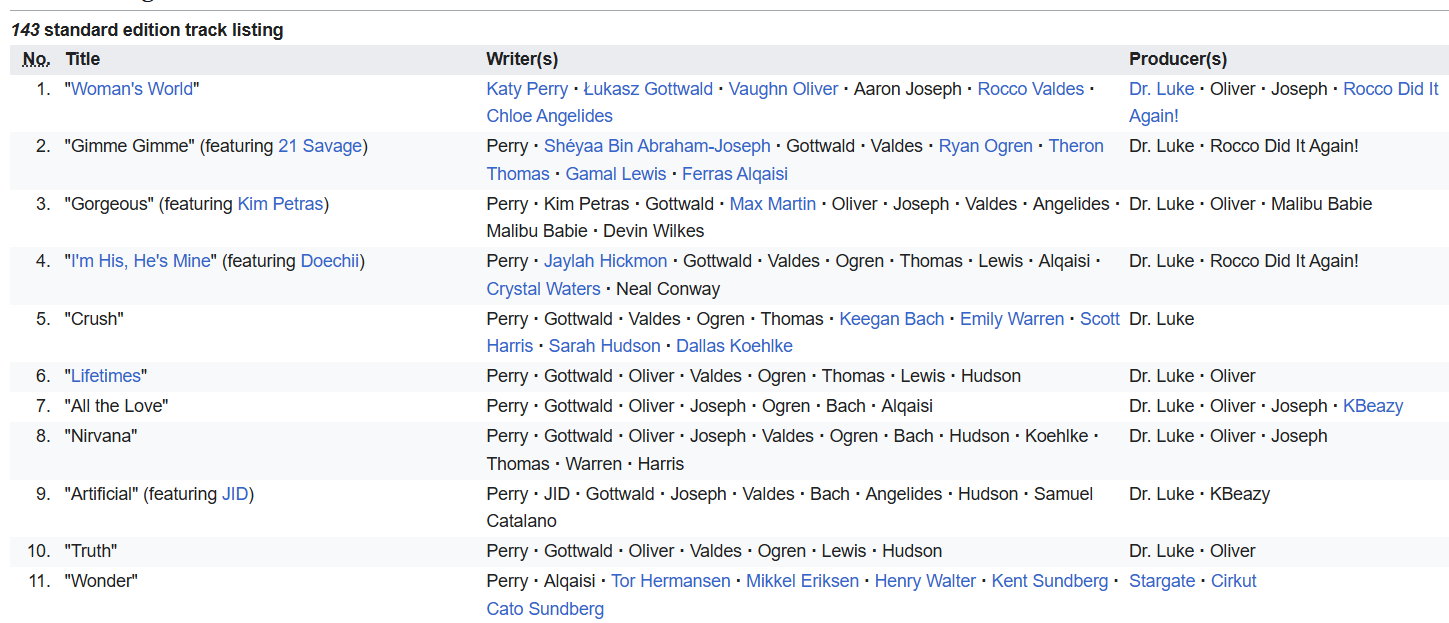Click the Łukasz Gottwald link
Screen dimensions: 1449x623
pyautogui.click(x=648, y=89)
